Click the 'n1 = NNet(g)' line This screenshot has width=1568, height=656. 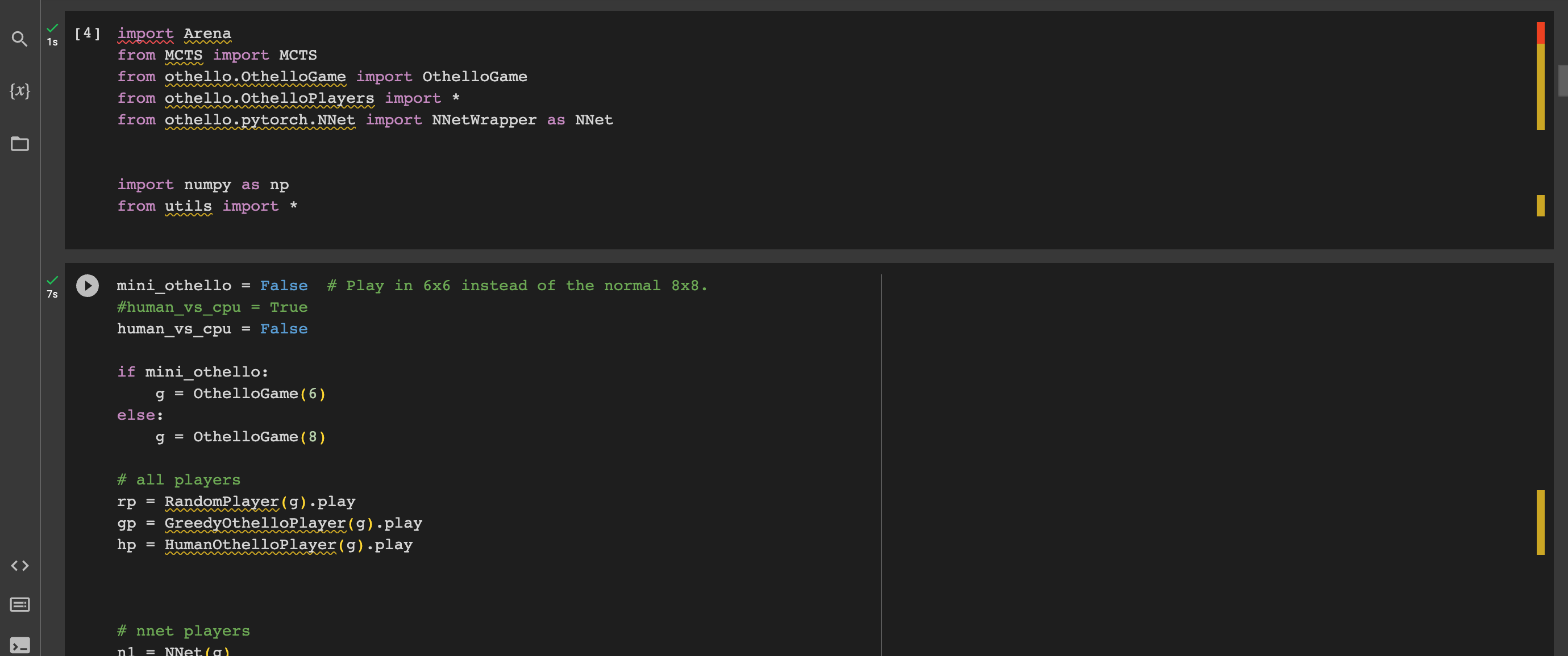pyautogui.click(x=173, y=650)
